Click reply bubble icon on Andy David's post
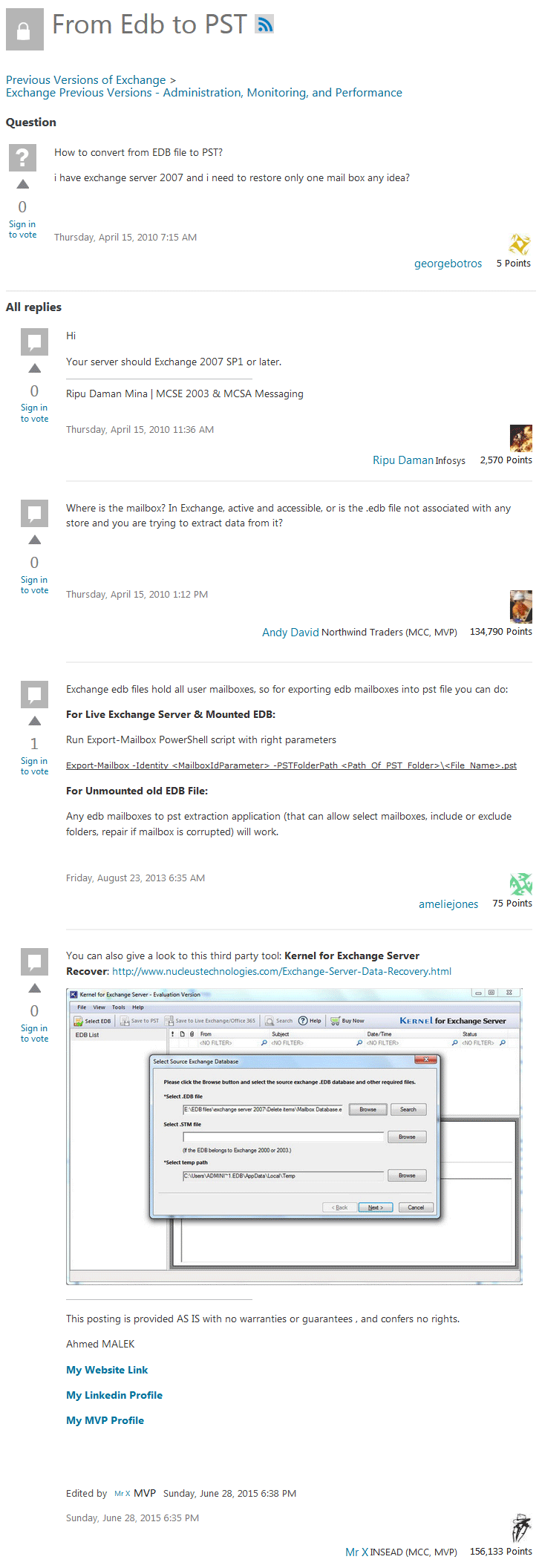Image resolution: width=539 pixels, height=1568 pixels. coord(35,513)
